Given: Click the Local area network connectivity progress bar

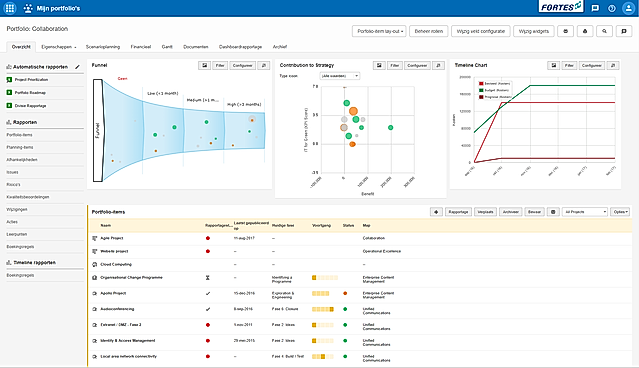Looking at the screenshot, I should point(323,357).
